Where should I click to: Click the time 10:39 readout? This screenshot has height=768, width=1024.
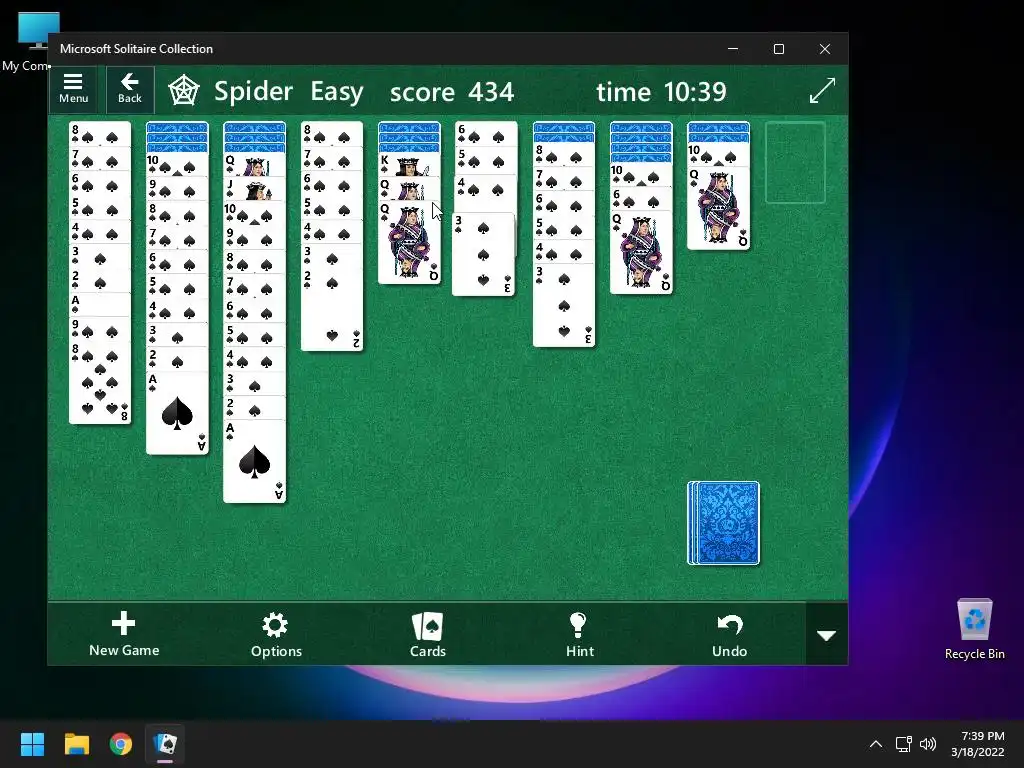[661, 91]
